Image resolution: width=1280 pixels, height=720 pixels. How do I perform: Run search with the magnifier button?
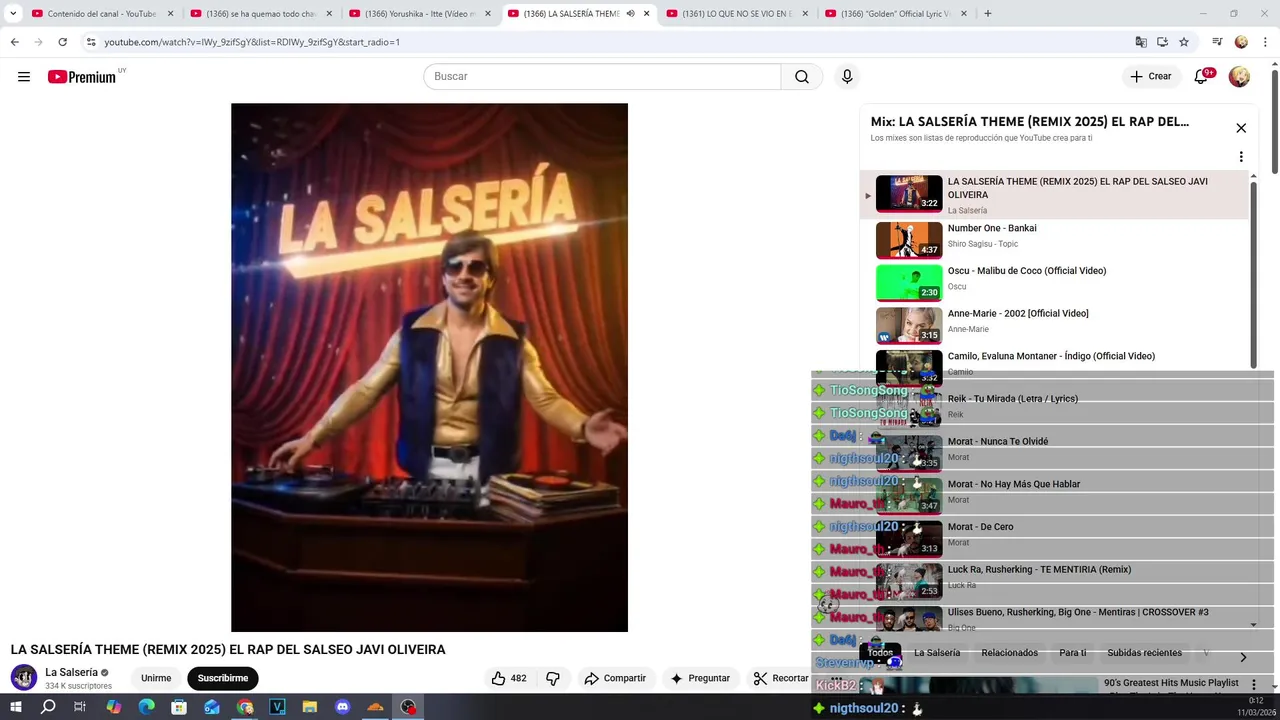(x=802, y=77)
